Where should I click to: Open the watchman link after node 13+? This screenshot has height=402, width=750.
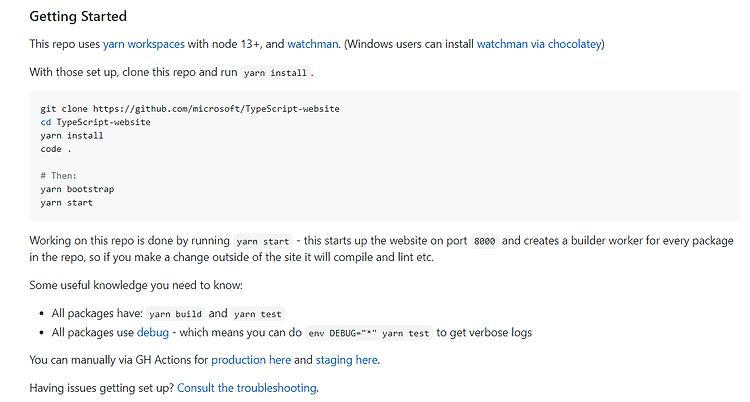pos(313,44)
